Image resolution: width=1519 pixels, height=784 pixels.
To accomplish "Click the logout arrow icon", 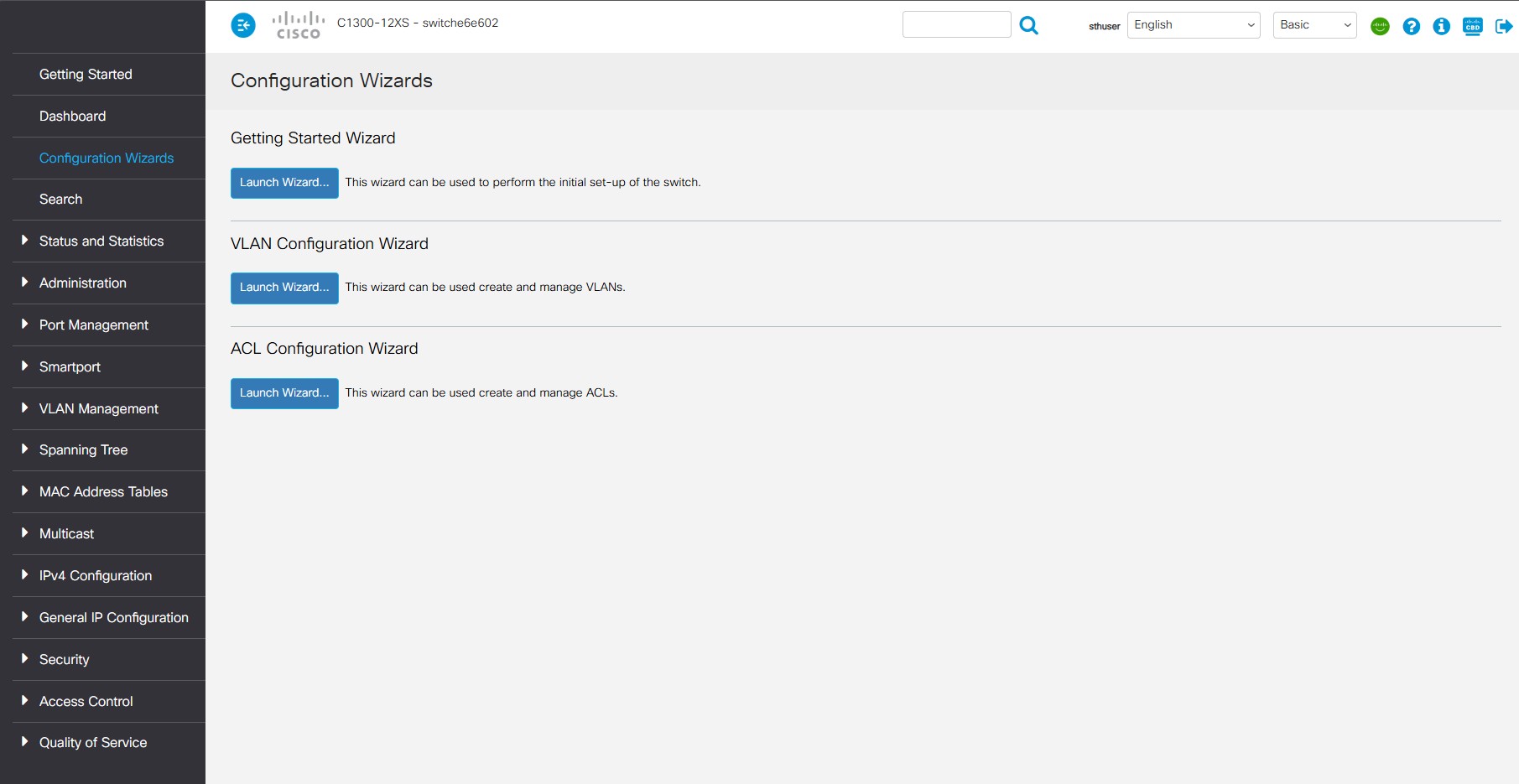I will (x=1503, y=26).
